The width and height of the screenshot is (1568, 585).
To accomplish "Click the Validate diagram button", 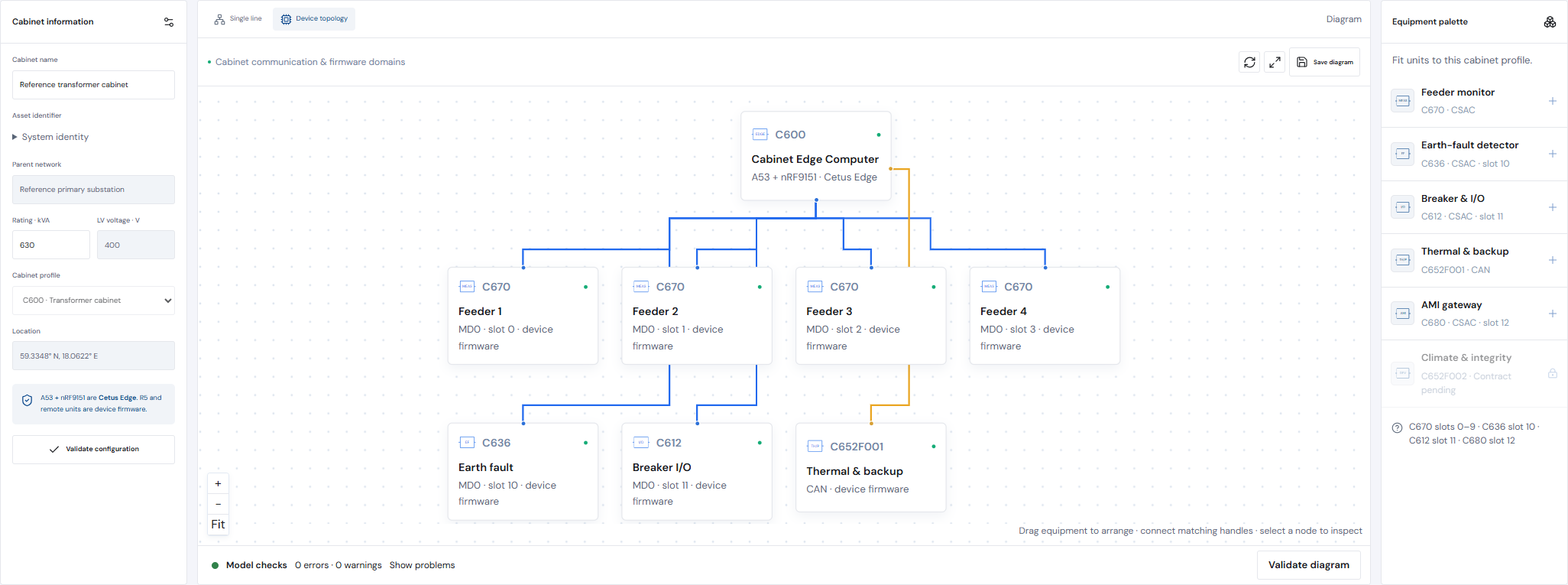I will 1308,565.
